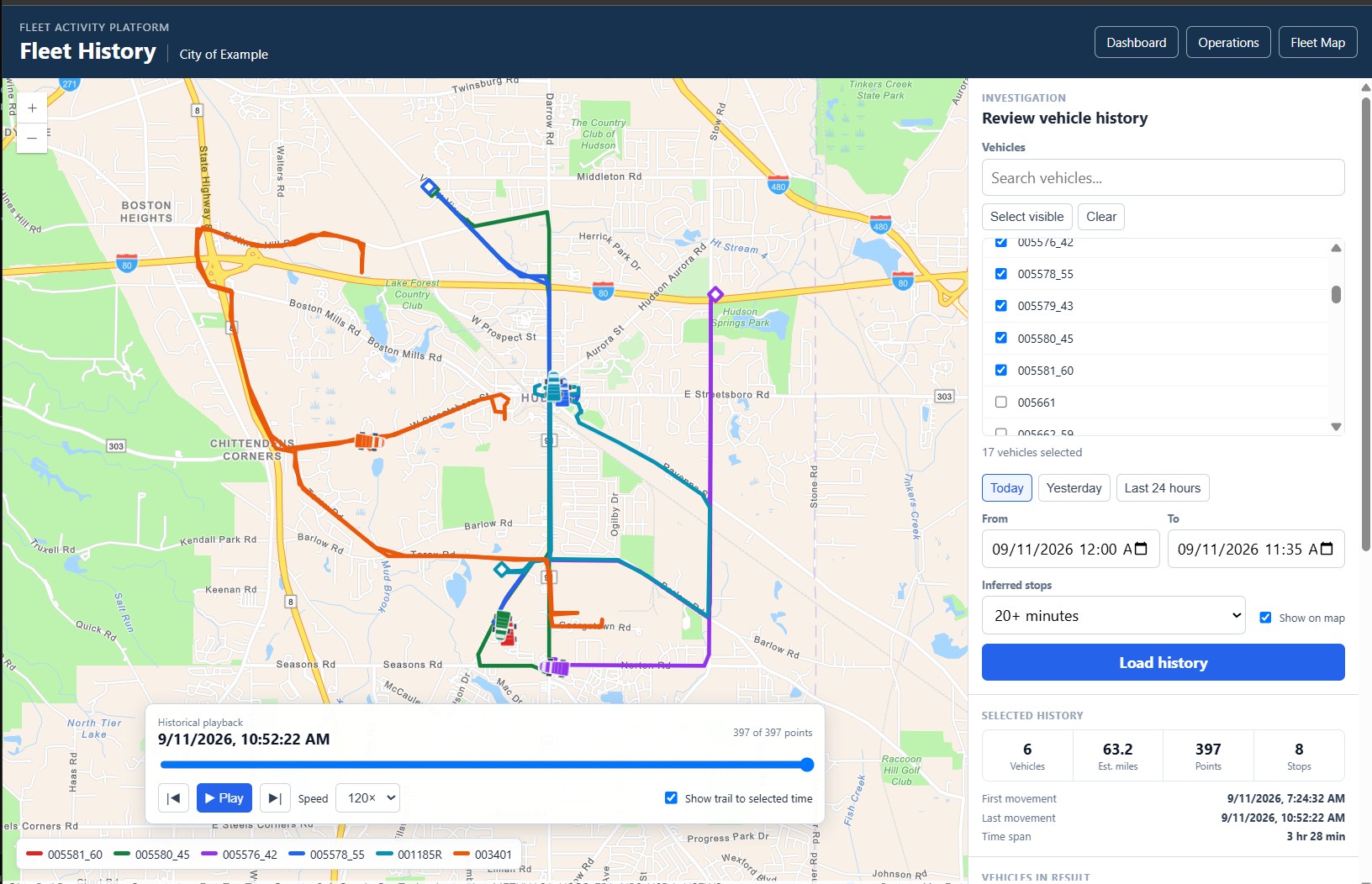Viewport: 1372px width, 884px height.
Task: Zoom in on the map
Action: (32, 108)
